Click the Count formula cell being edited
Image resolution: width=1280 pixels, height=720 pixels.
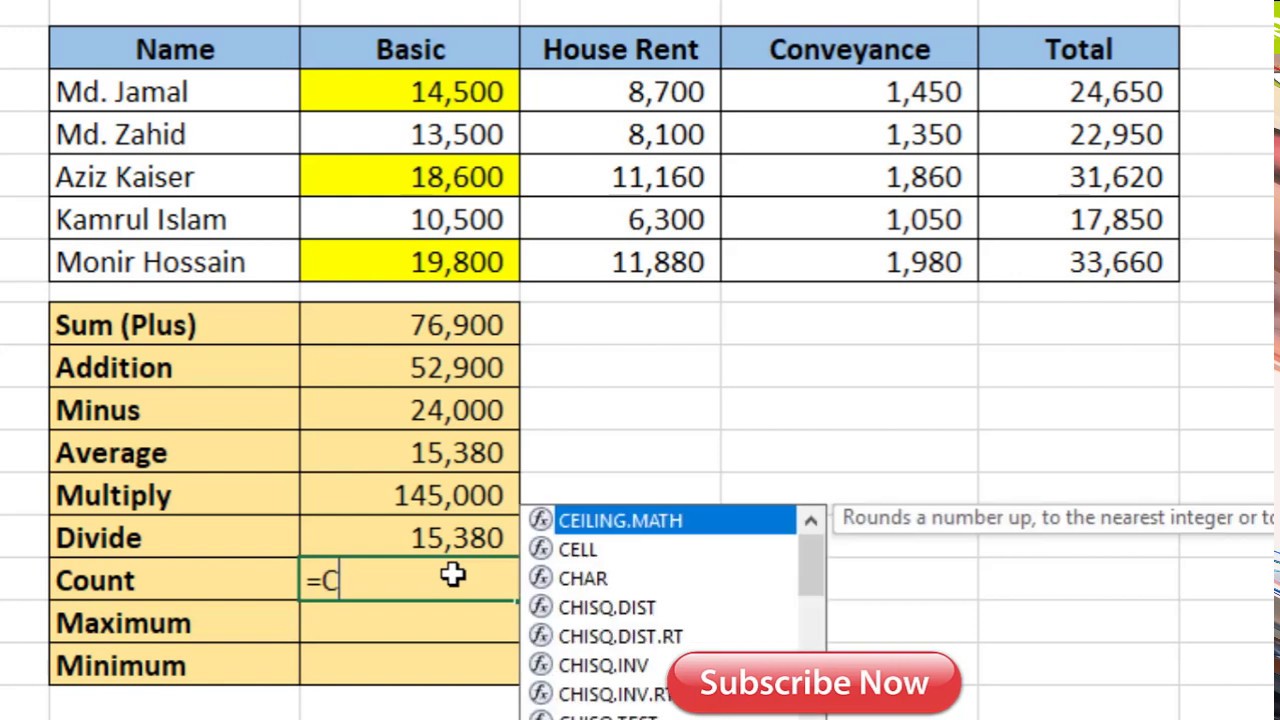pos(410,580)
